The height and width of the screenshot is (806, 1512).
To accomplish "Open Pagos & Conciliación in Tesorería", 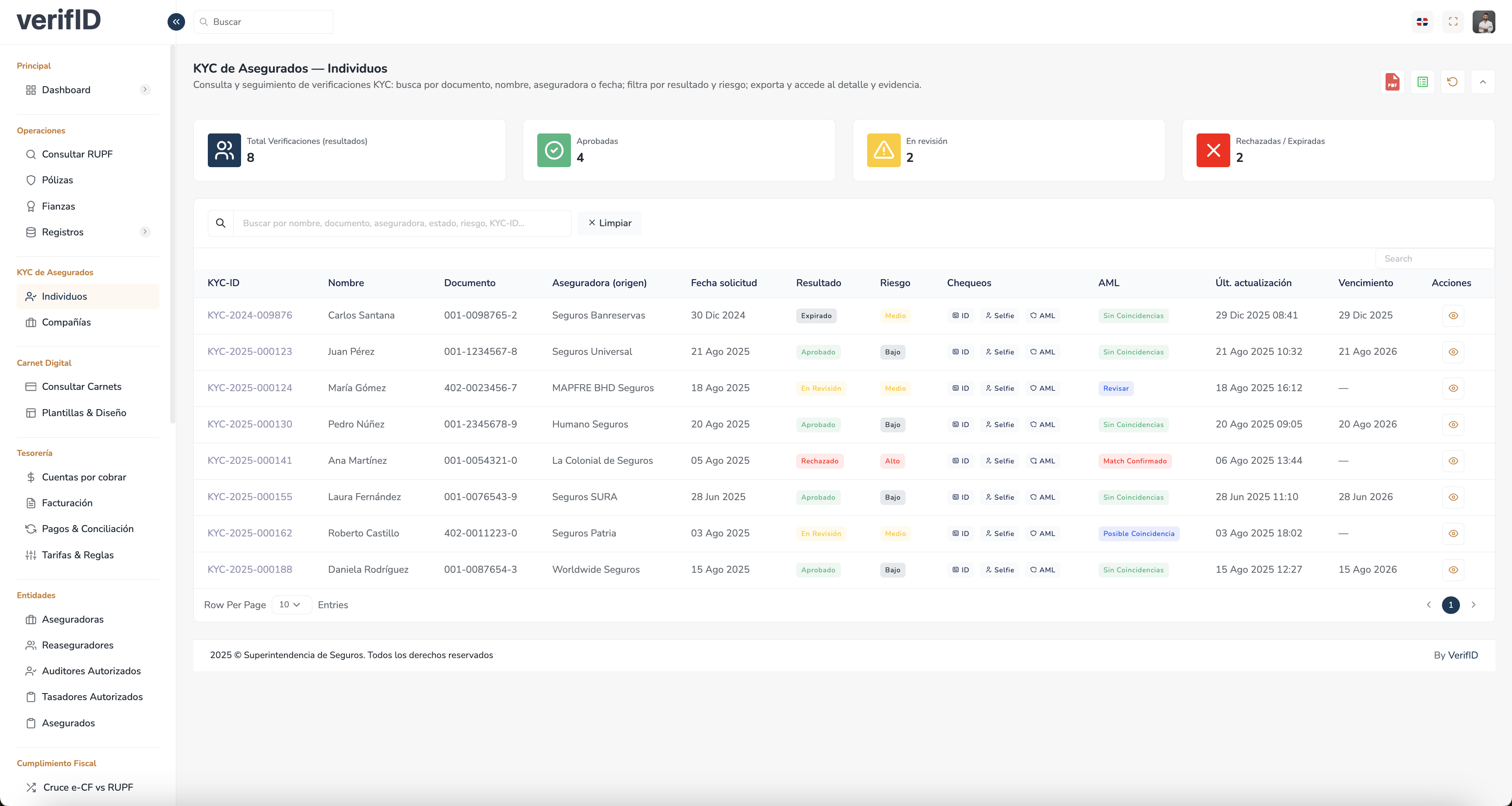I will (87, 528).
